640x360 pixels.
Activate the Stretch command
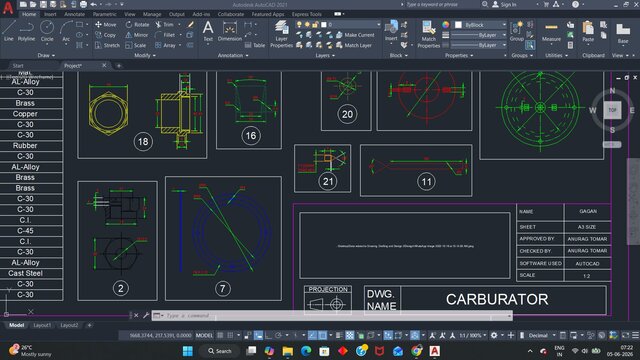107,45
